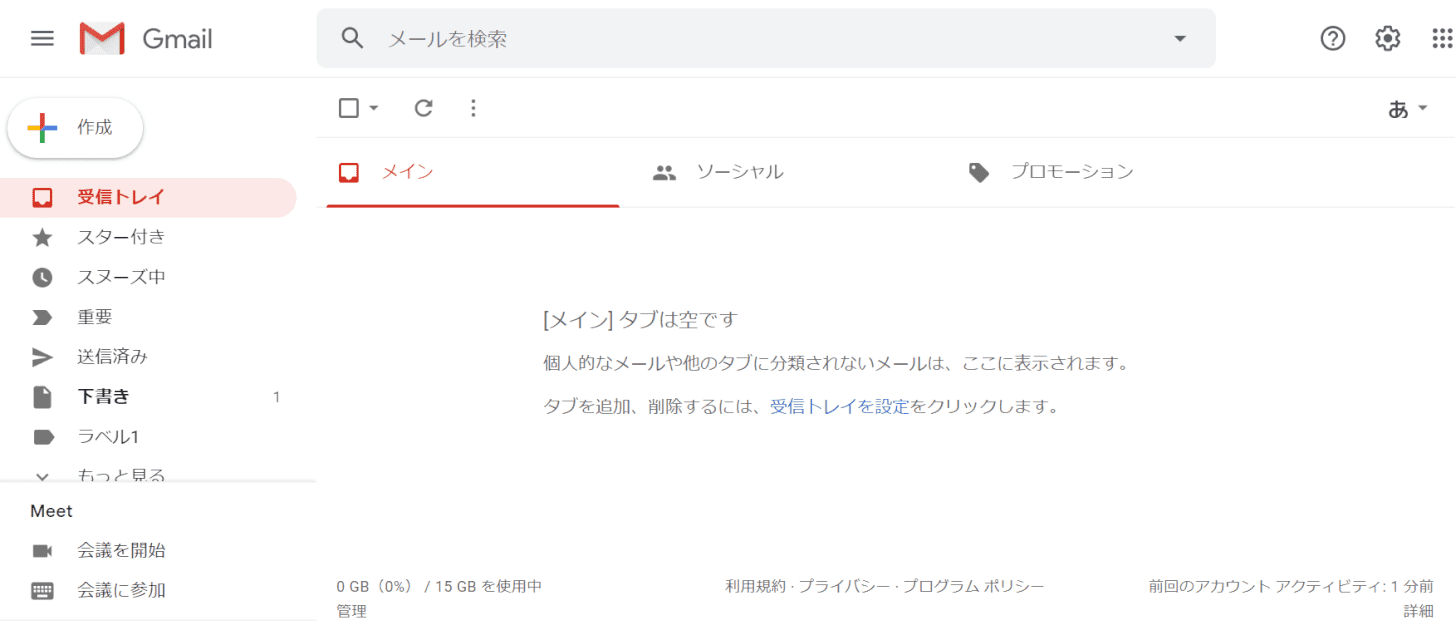1456x635 pixels.
Task: Click the document icon beside 下書き
Action: click(x=42, y=397)
